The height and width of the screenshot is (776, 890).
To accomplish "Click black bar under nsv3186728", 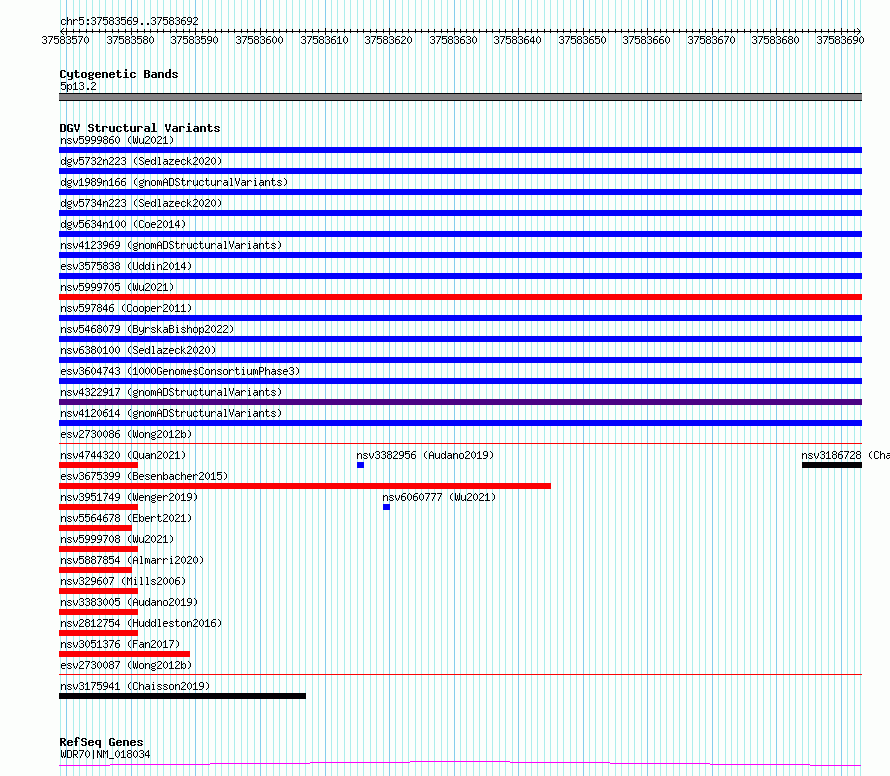I will pos(832,465).
